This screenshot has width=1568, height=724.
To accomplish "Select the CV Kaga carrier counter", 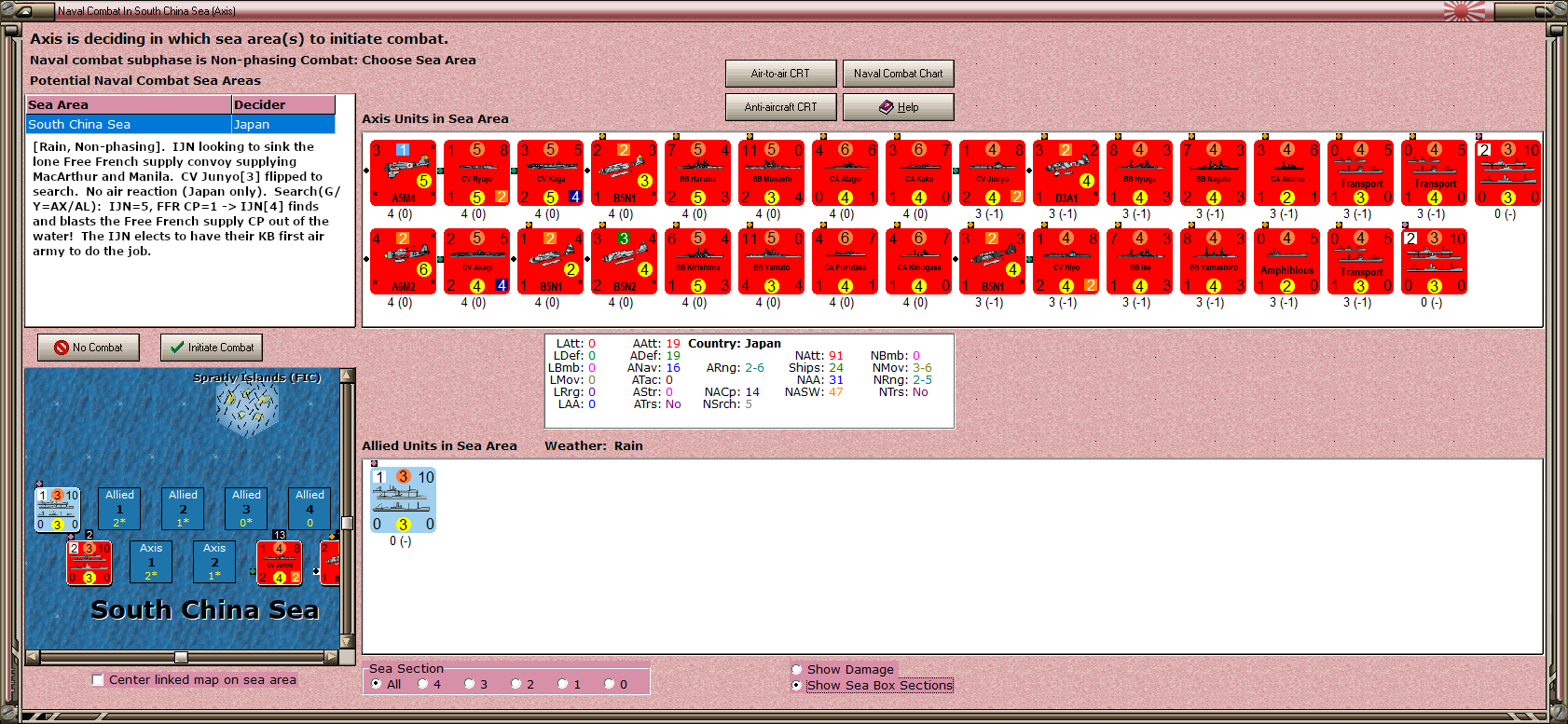I will click(x=551, y=172).
